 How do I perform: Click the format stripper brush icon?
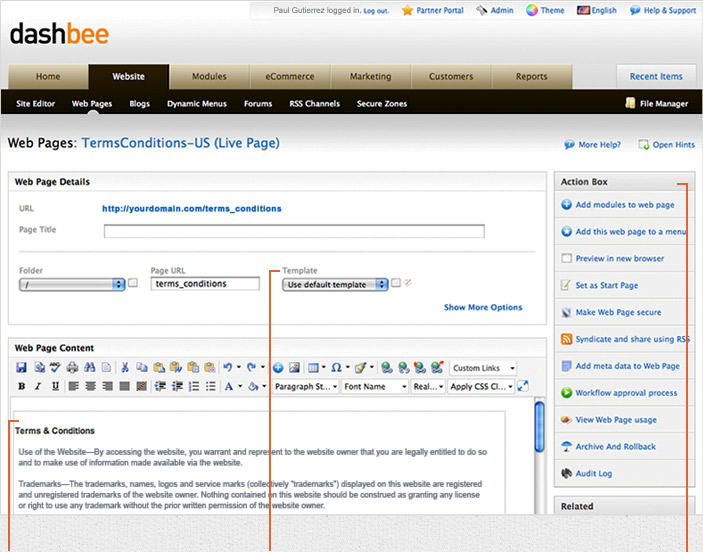360,368
